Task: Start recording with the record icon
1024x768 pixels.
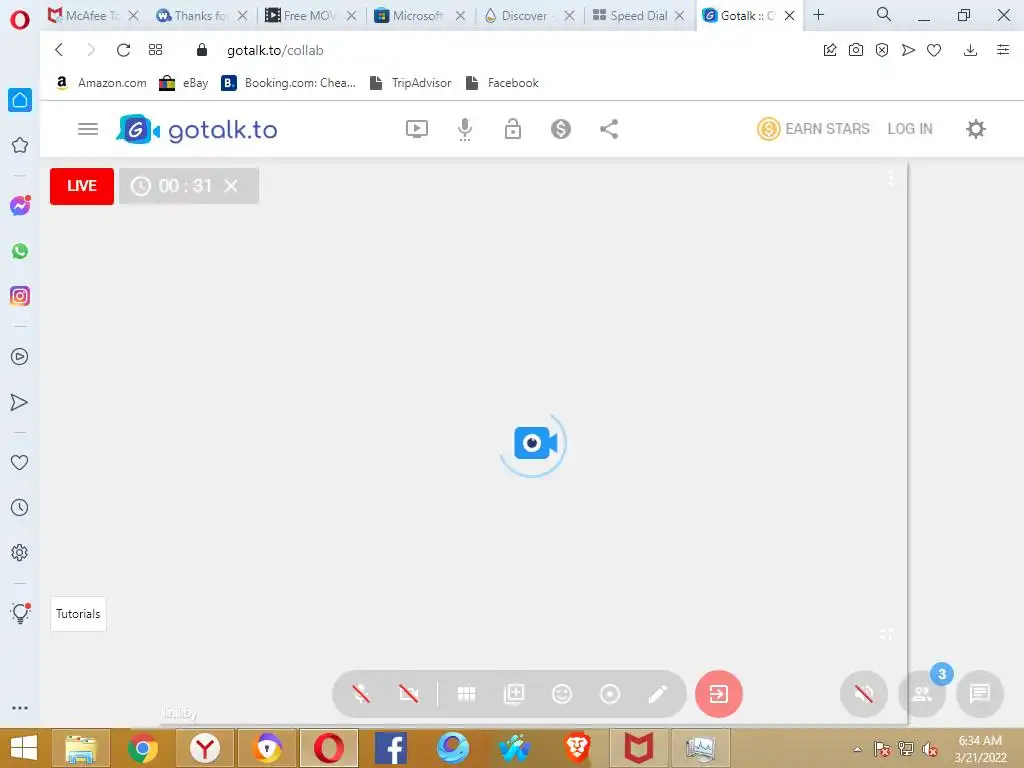Action: (610, 694)
